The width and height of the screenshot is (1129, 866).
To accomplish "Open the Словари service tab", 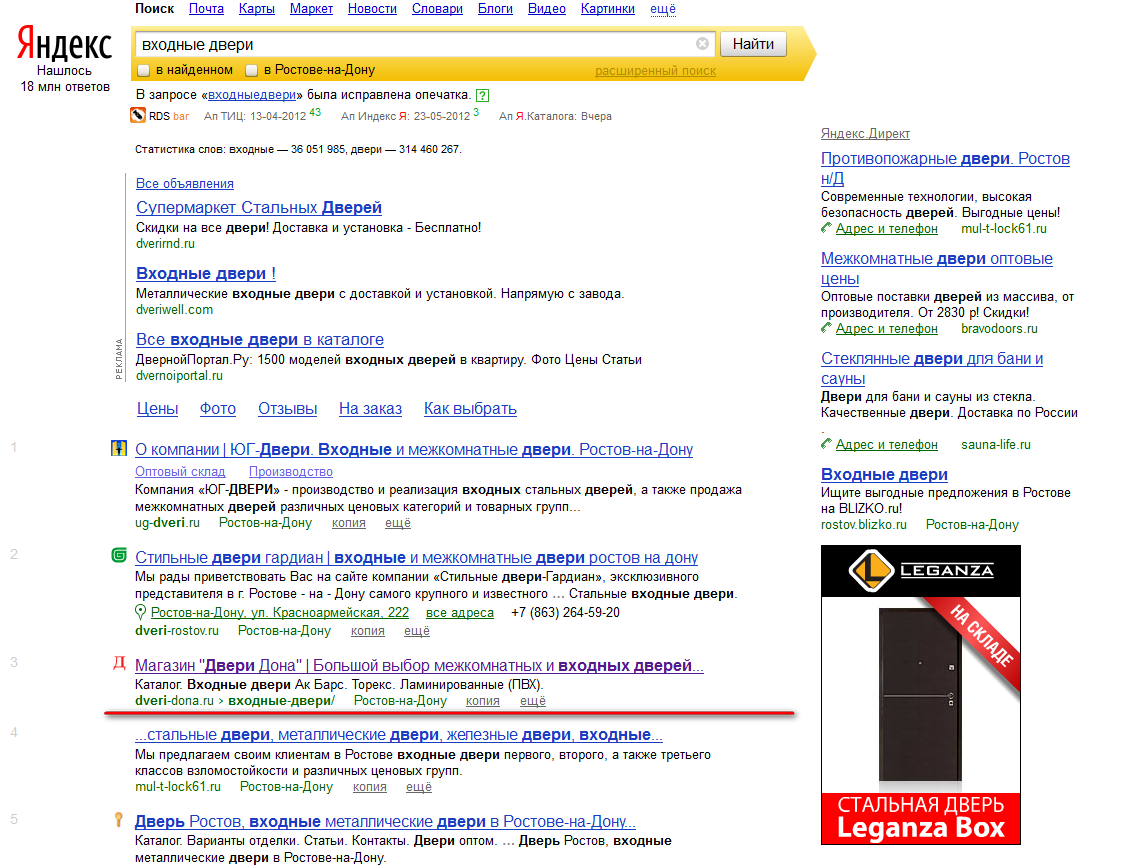I will click(x=437, y=9).
